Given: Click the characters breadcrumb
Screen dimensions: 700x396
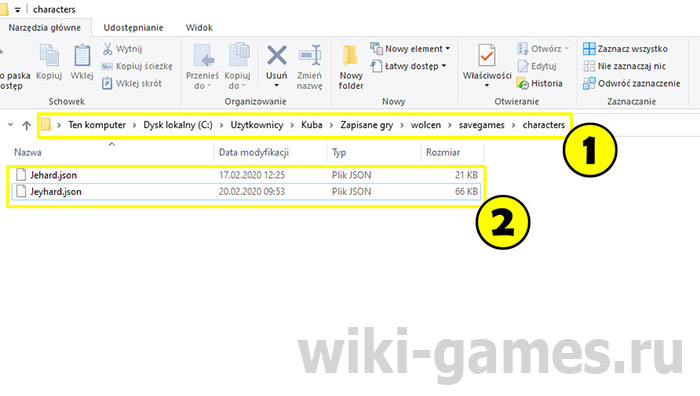Looking at the screenshot, I should (544, 125).
